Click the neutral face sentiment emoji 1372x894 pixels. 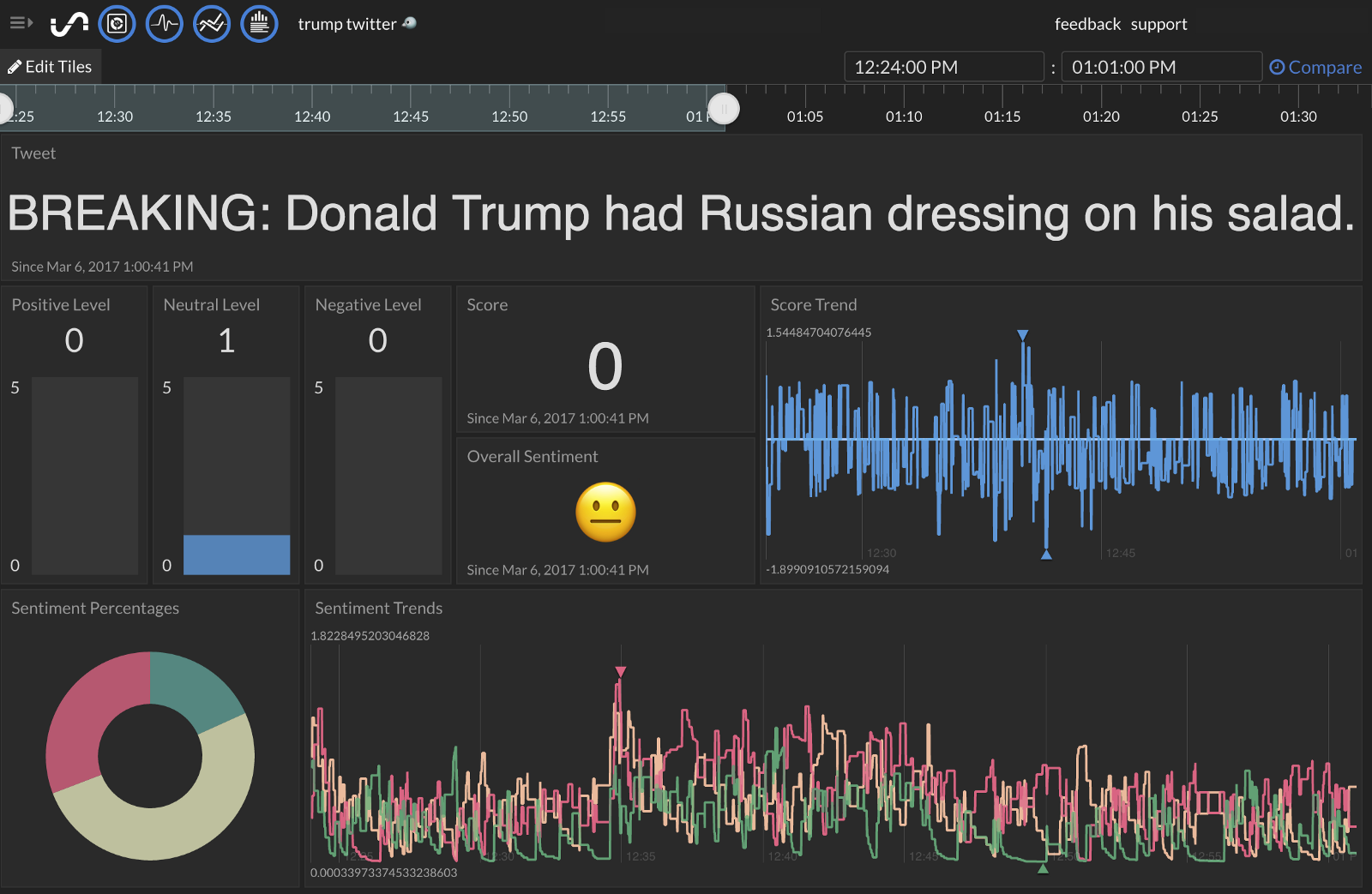point(605,513)
